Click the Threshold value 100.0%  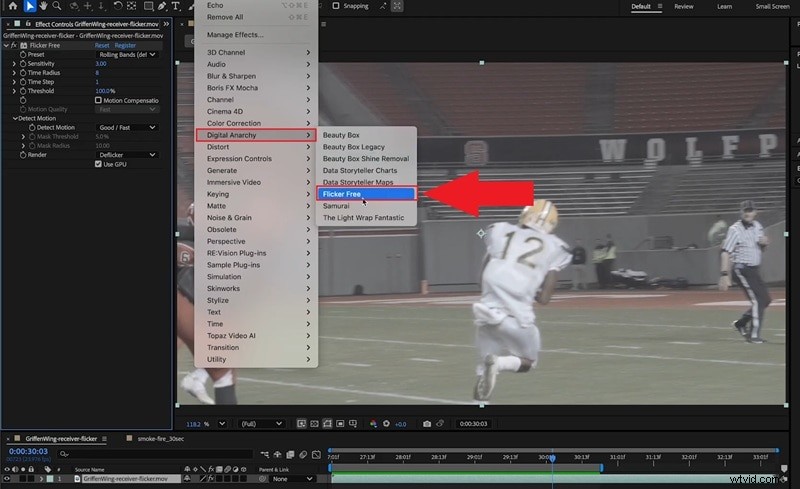click(105, 91)
